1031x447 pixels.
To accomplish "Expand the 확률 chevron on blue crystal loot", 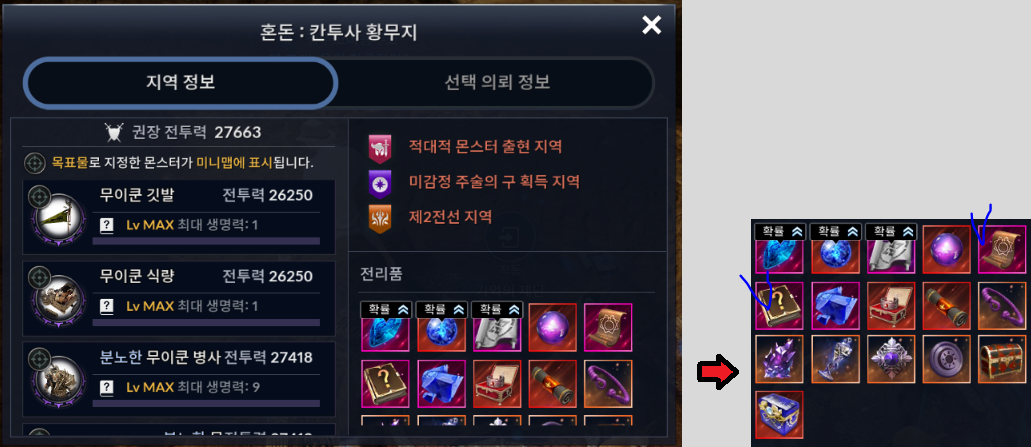I will [402, 310].
